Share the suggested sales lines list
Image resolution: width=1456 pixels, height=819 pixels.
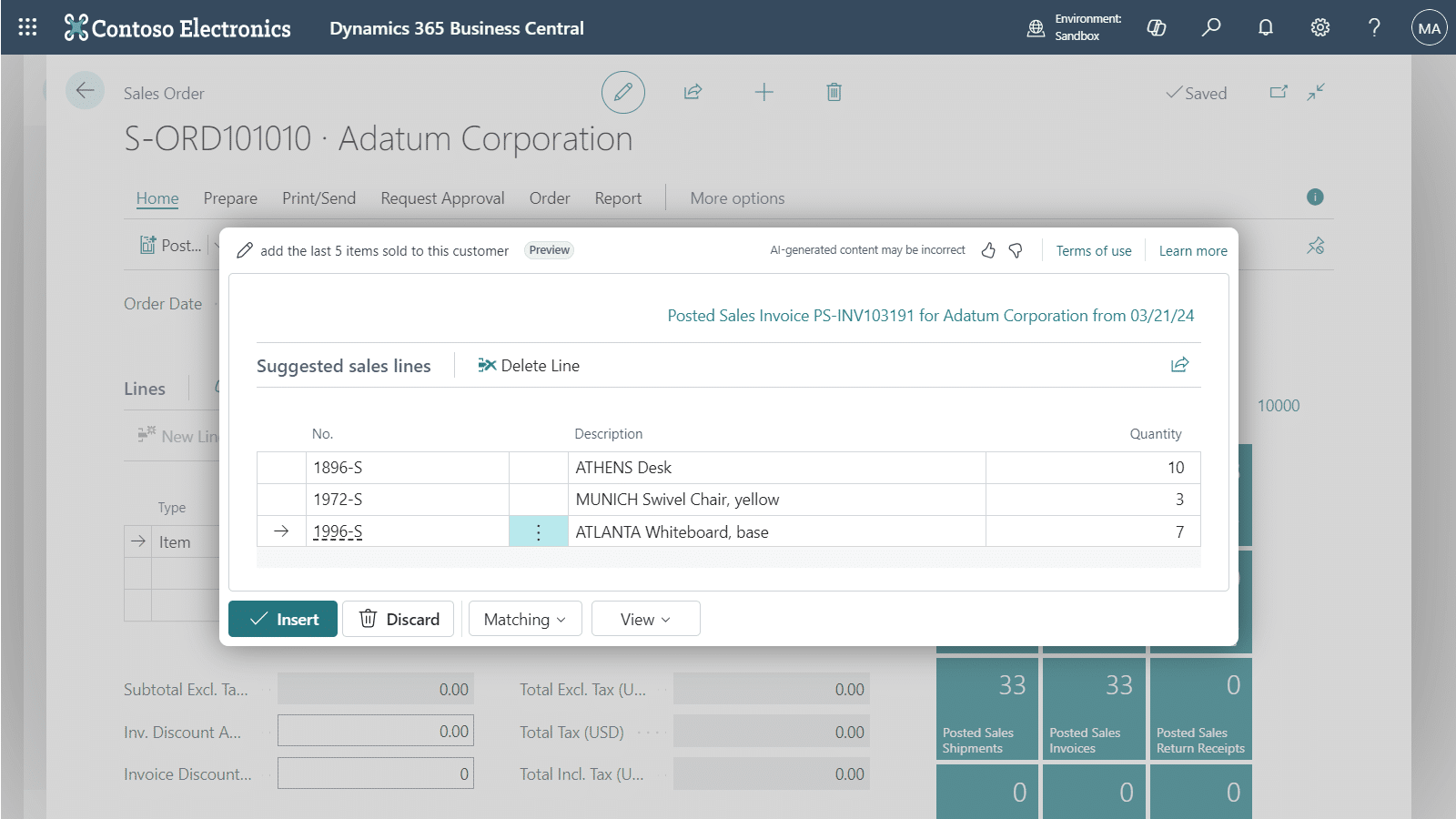pyautogui.click(x=1180, y=365)
